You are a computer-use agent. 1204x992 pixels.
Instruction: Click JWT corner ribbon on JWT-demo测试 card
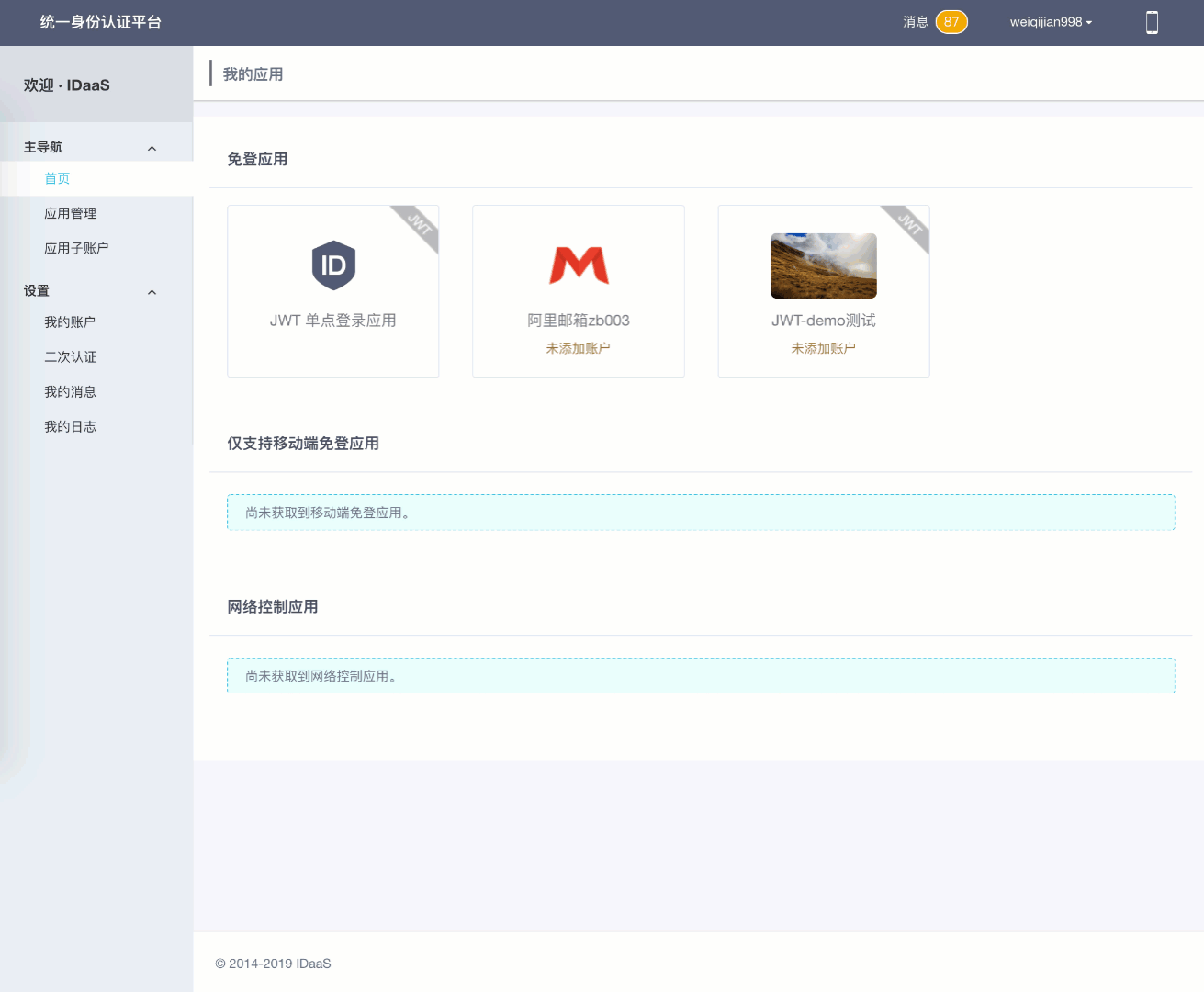[x=908, y=226]
